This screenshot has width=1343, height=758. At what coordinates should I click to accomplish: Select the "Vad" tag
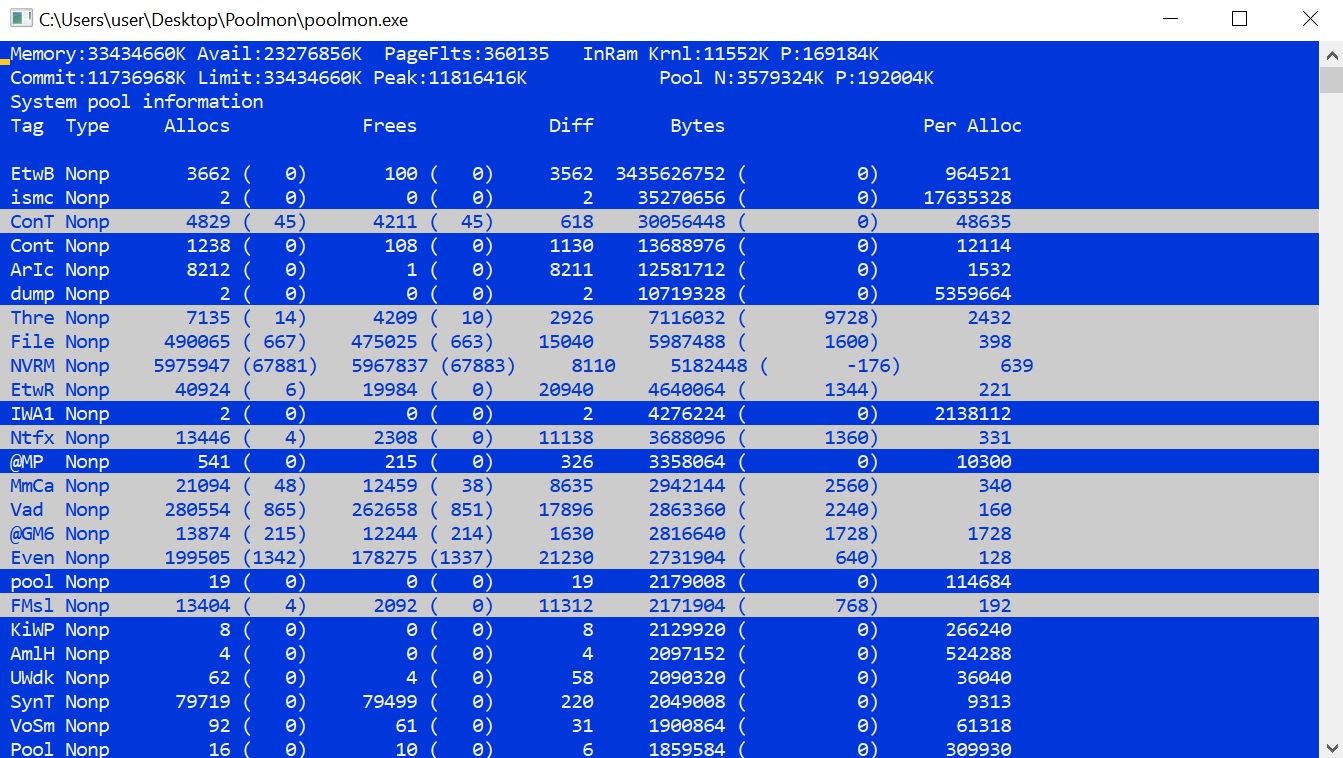pyautogui.click(x=27, y=510)
